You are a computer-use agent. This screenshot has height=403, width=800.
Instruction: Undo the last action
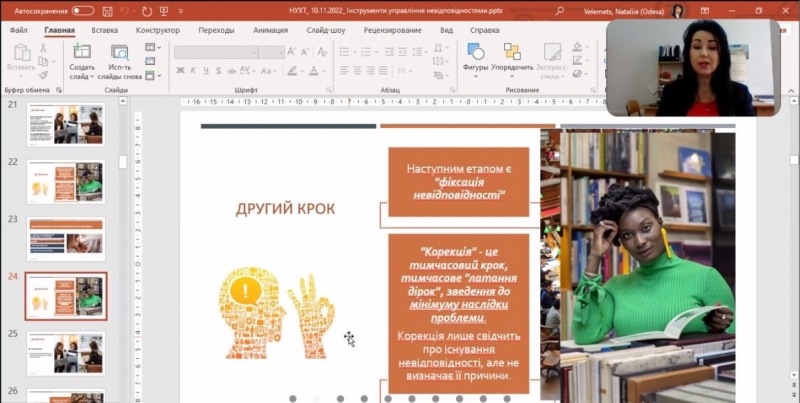[124, 11]
